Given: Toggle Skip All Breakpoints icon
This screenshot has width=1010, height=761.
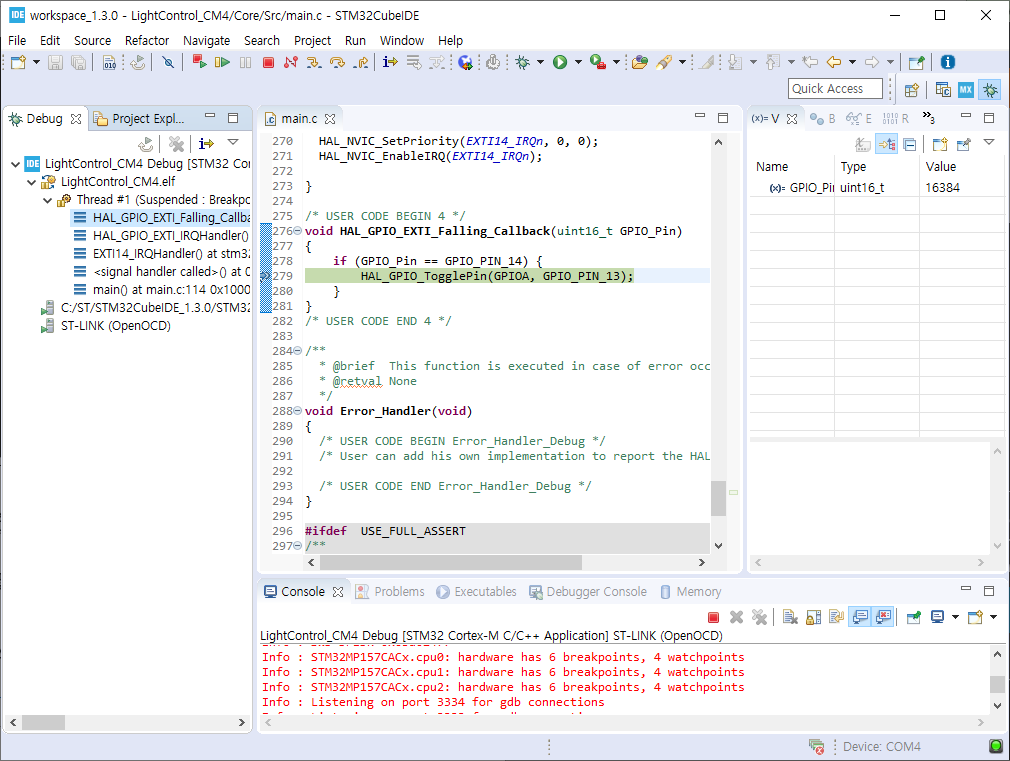Looking at the screenshot, I should (168, 62).
